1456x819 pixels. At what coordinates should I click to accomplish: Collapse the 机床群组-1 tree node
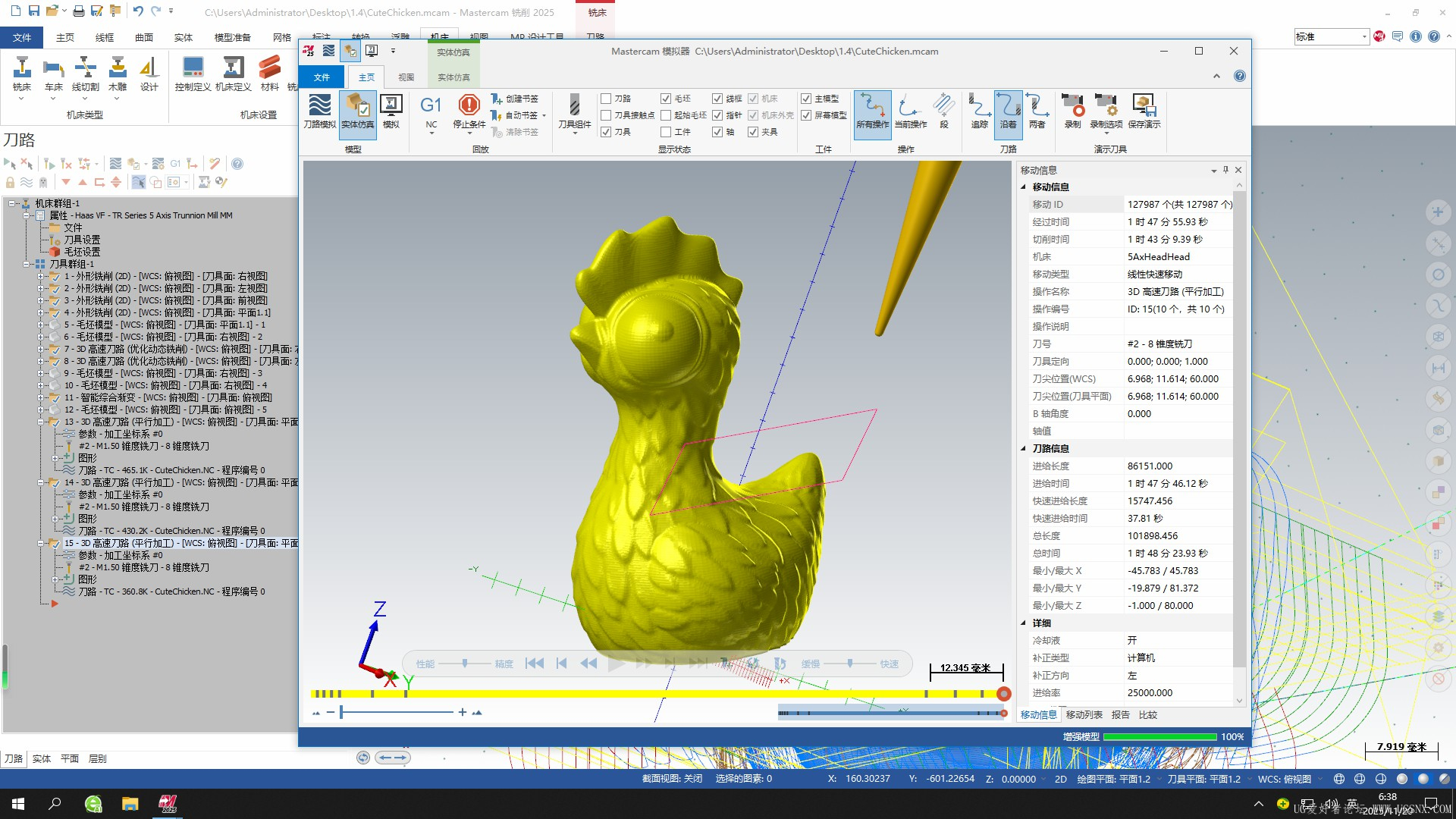12,203
